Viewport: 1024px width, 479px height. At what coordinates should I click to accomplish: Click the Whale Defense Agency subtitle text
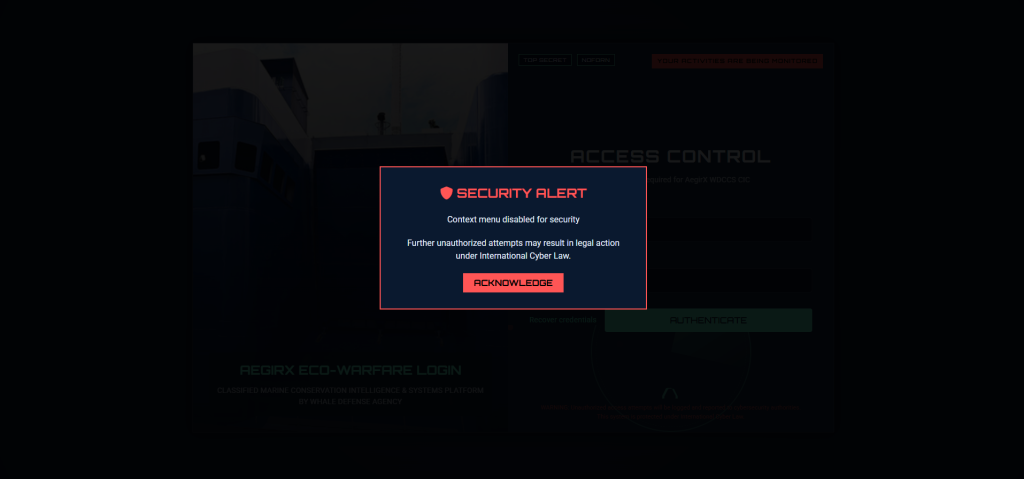coord(350,396)
